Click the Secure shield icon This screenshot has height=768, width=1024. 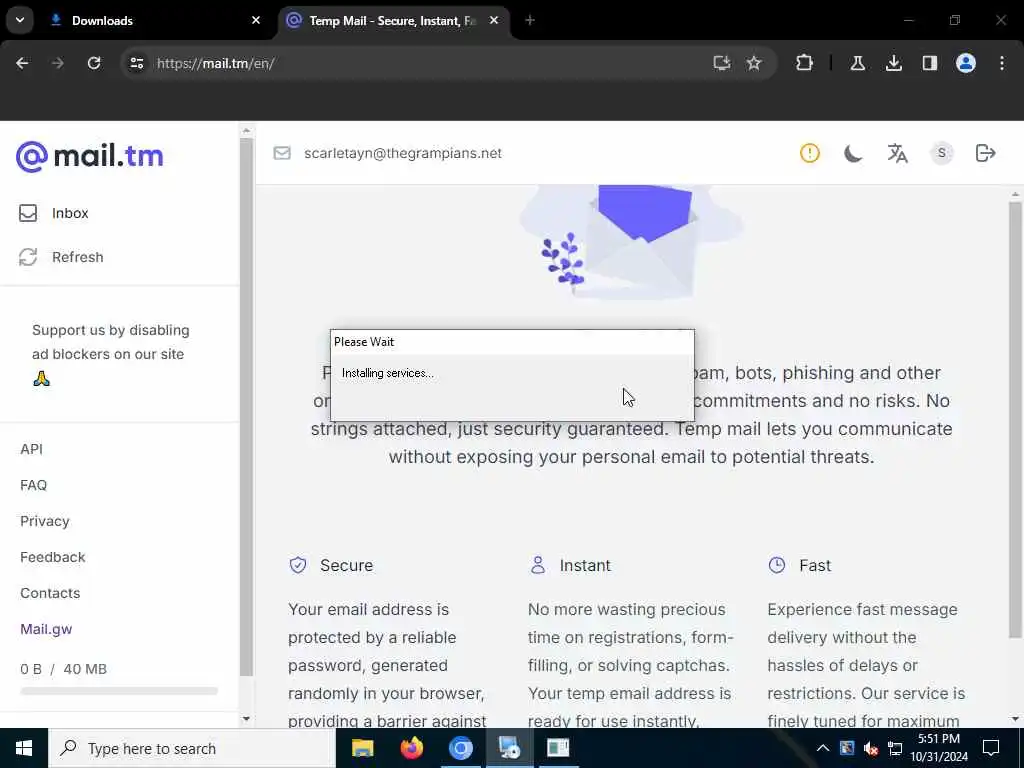coord(298,565)
